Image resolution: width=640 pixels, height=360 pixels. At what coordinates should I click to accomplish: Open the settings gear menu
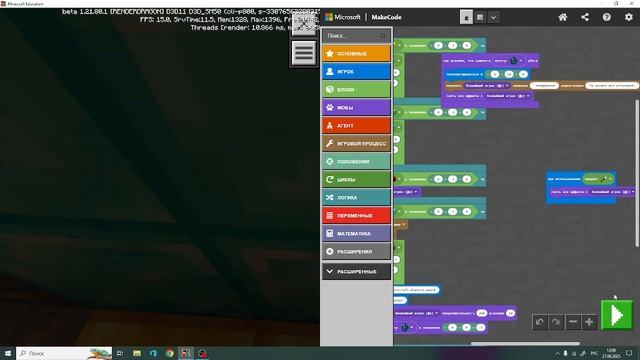click(629, 17)
